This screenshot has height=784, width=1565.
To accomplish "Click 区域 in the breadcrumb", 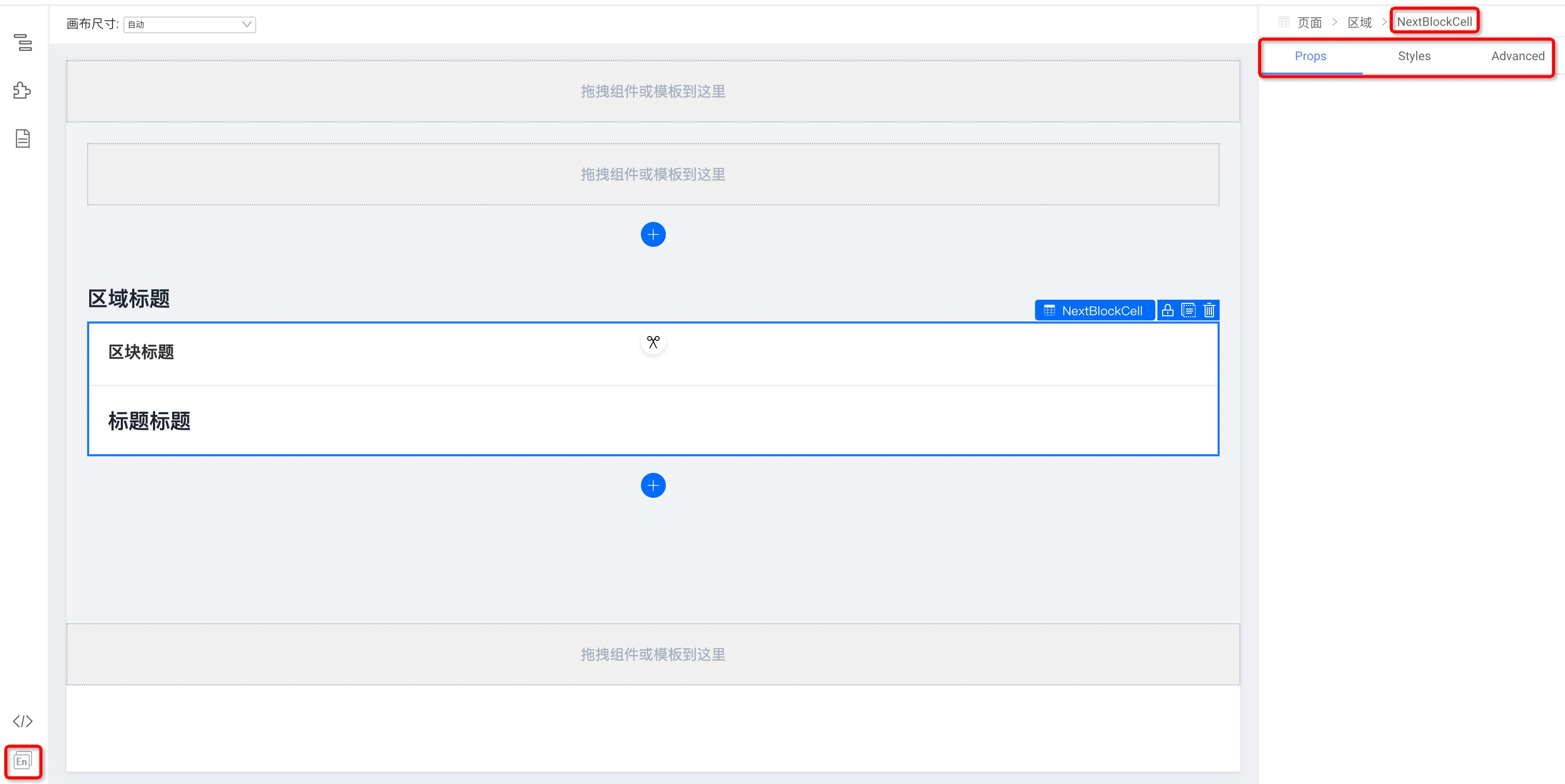I will pos(1359,22).
